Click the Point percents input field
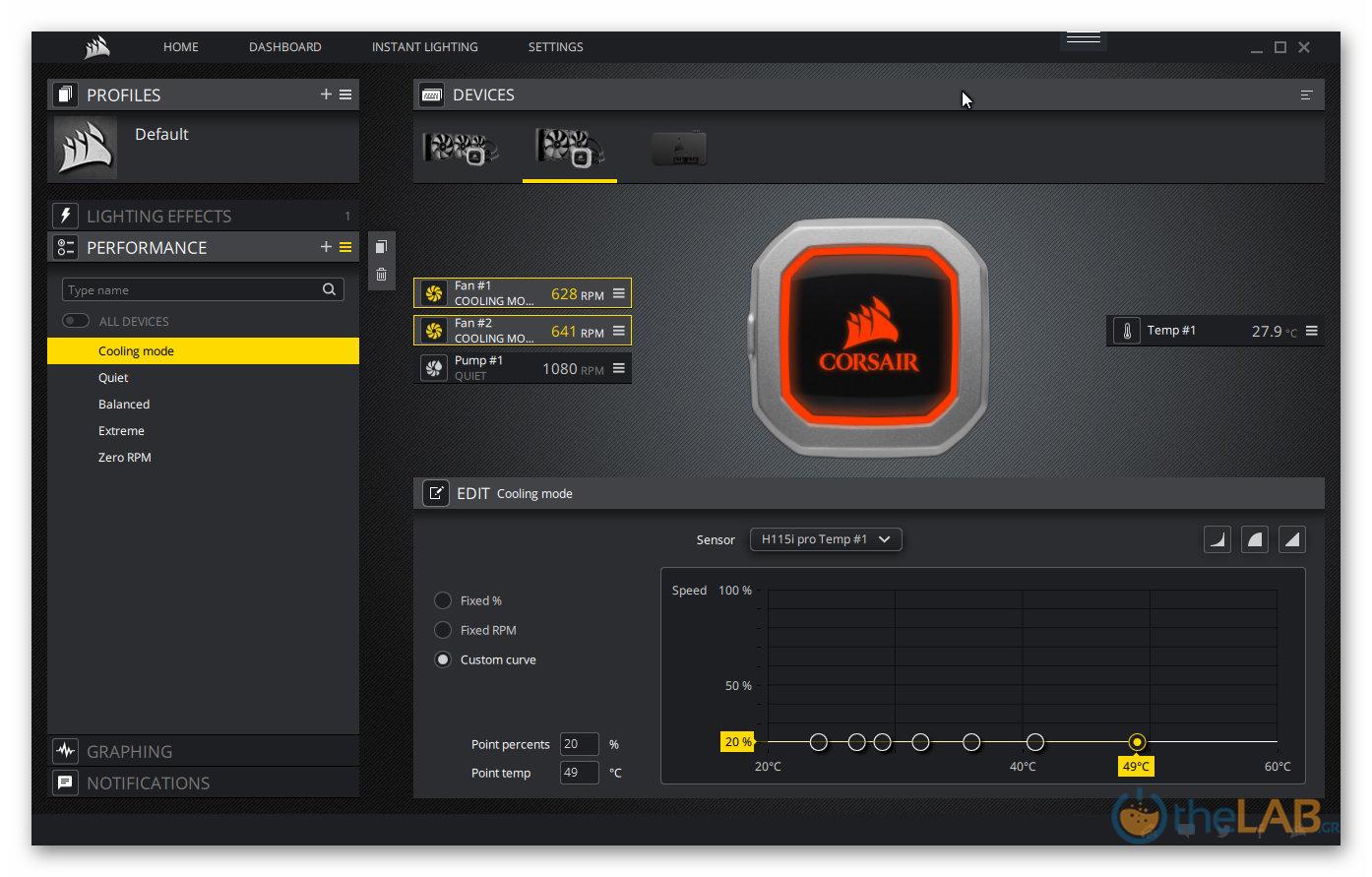The height and width of the screenshot is (877, 1372). point(580,744)
